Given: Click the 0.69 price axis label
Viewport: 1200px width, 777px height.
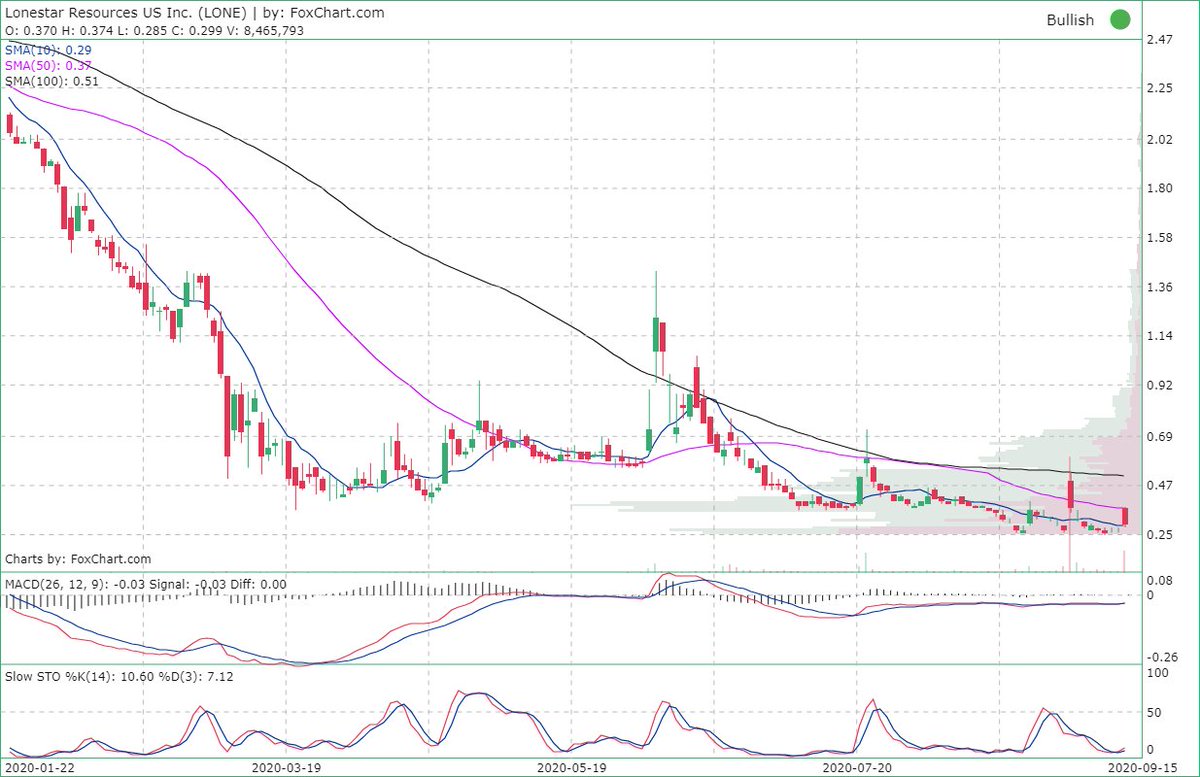Looking at the screenshot, I should [1160, 438].
